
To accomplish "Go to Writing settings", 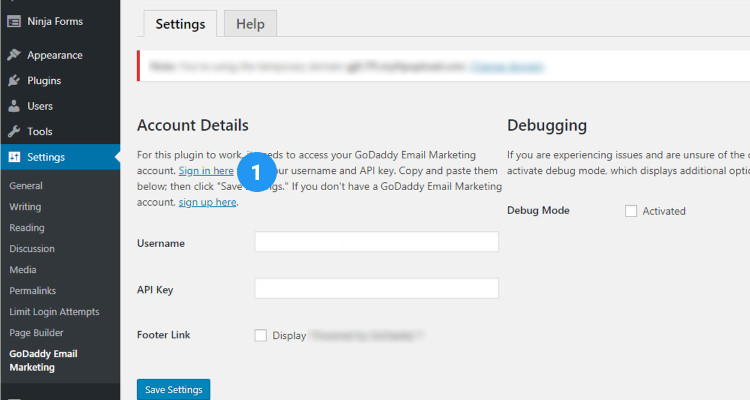I will pyautogui.click(x=25, y=207).
